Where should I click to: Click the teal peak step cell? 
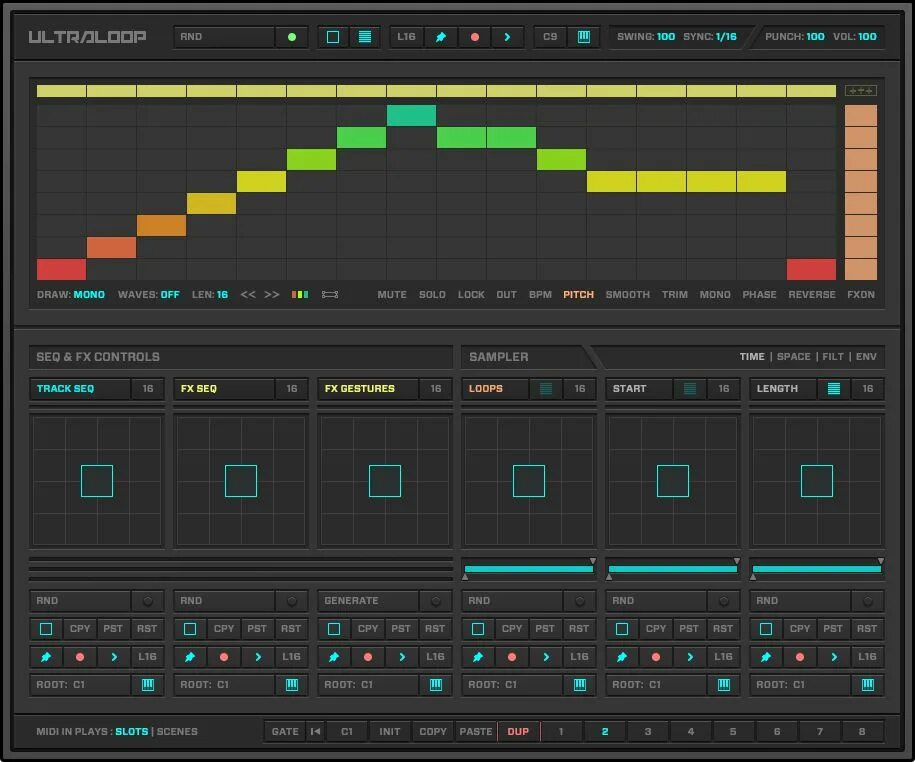pyautogui.click(x=411, y=116)
